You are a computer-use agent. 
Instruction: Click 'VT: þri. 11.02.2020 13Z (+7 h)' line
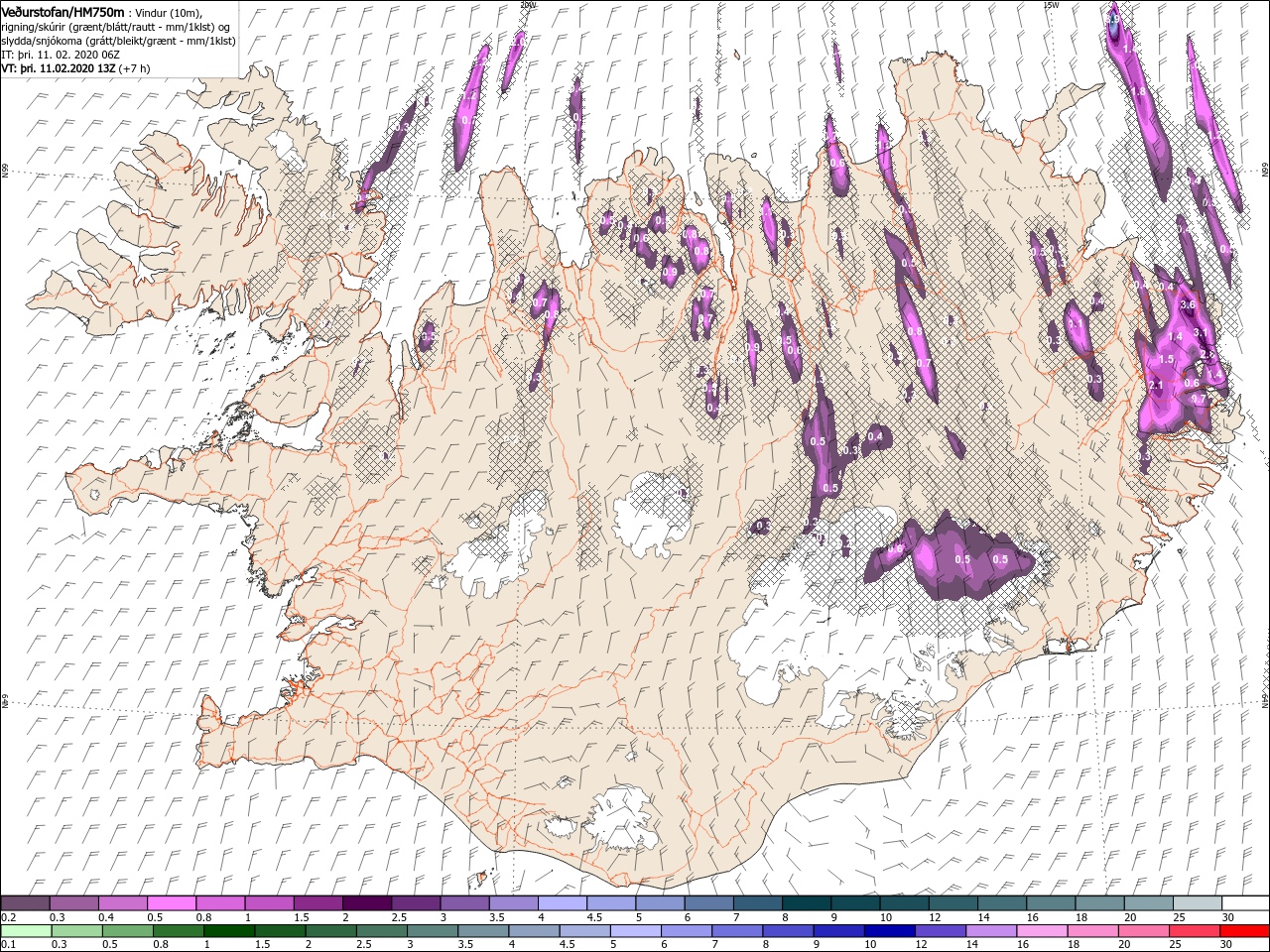click(x=76, y=68)
